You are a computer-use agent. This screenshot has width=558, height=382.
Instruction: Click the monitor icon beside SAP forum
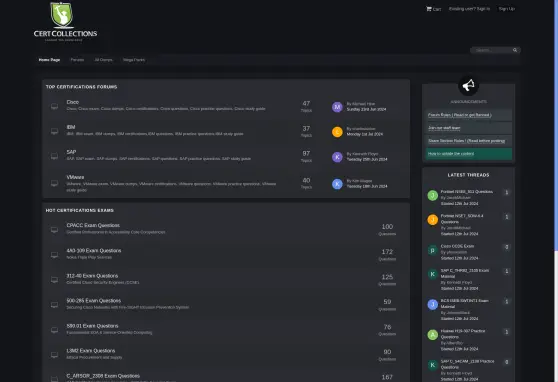click(x=54, y=156)
